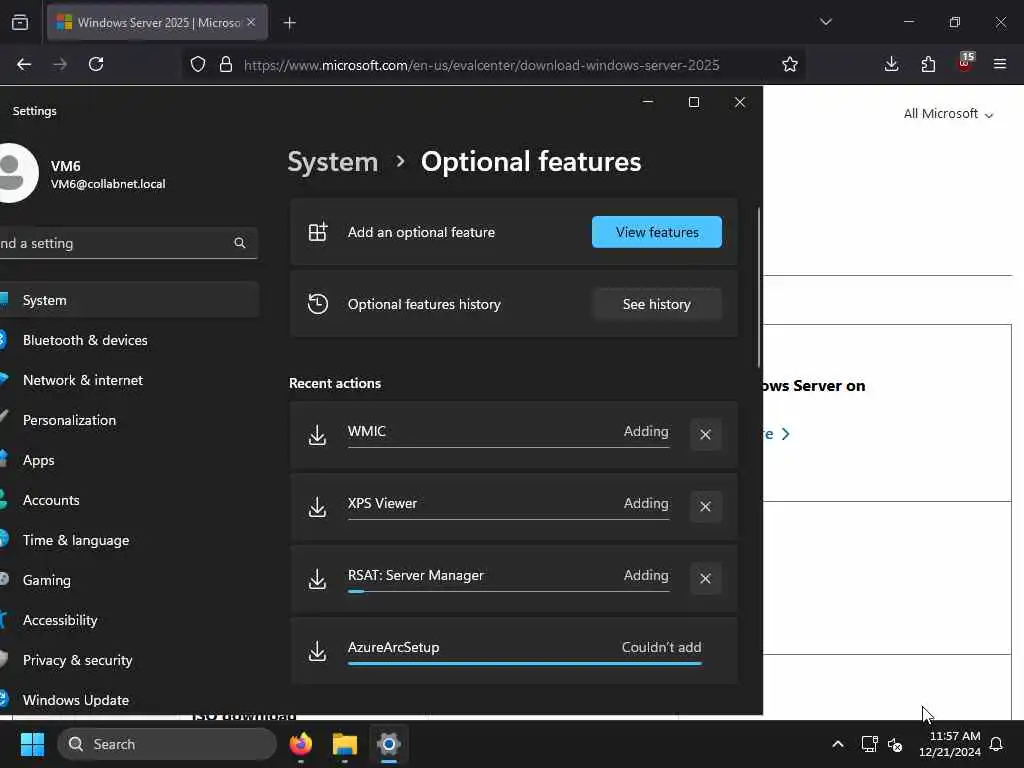Click the extension icon with 15 badge

[x=965, y=62]
